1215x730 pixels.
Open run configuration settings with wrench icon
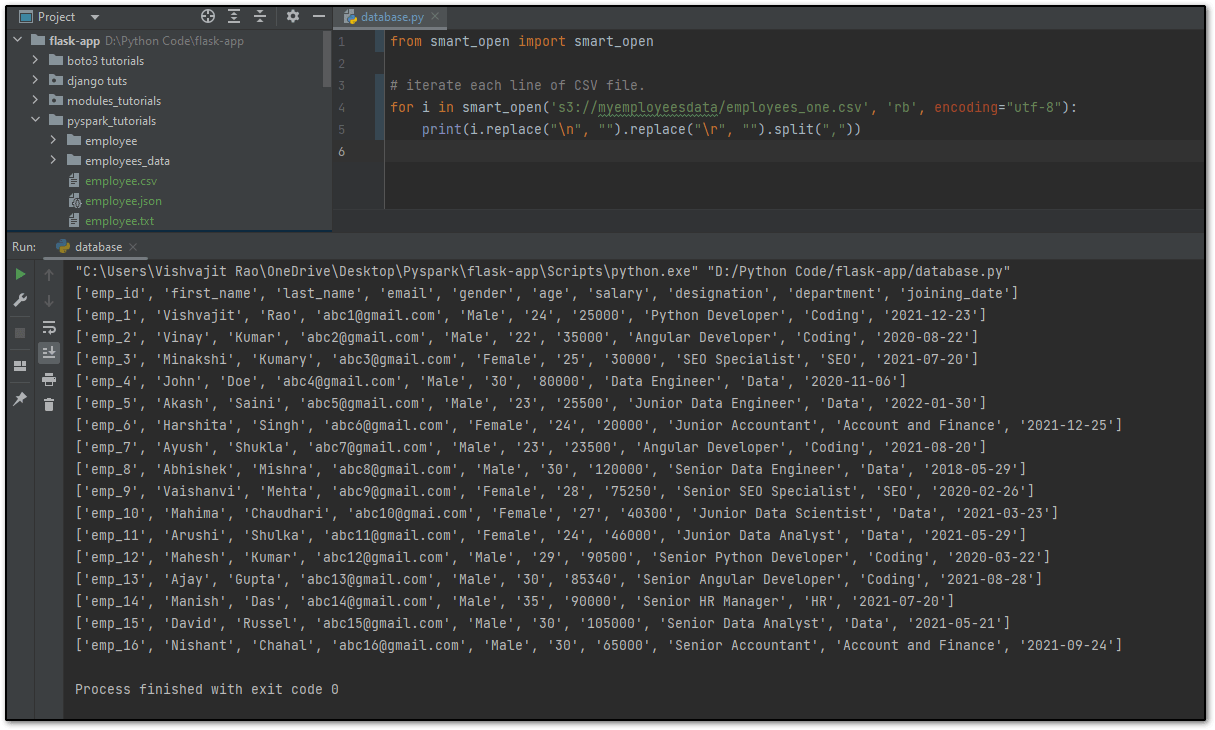click(19, 301)
